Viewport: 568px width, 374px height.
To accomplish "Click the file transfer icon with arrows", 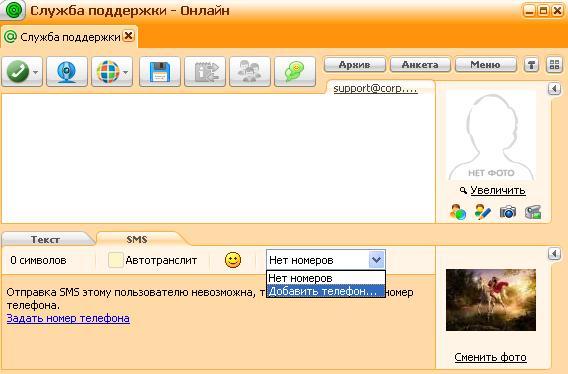I will (205, 71).
